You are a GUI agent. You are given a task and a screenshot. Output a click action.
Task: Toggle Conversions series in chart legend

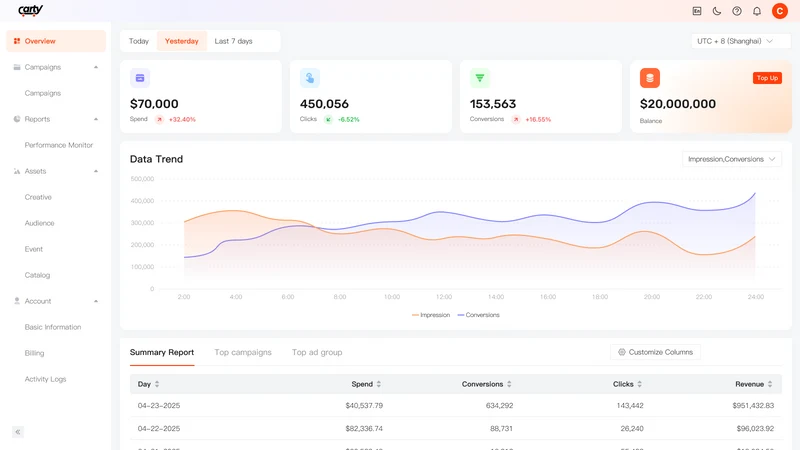(479, 315)
